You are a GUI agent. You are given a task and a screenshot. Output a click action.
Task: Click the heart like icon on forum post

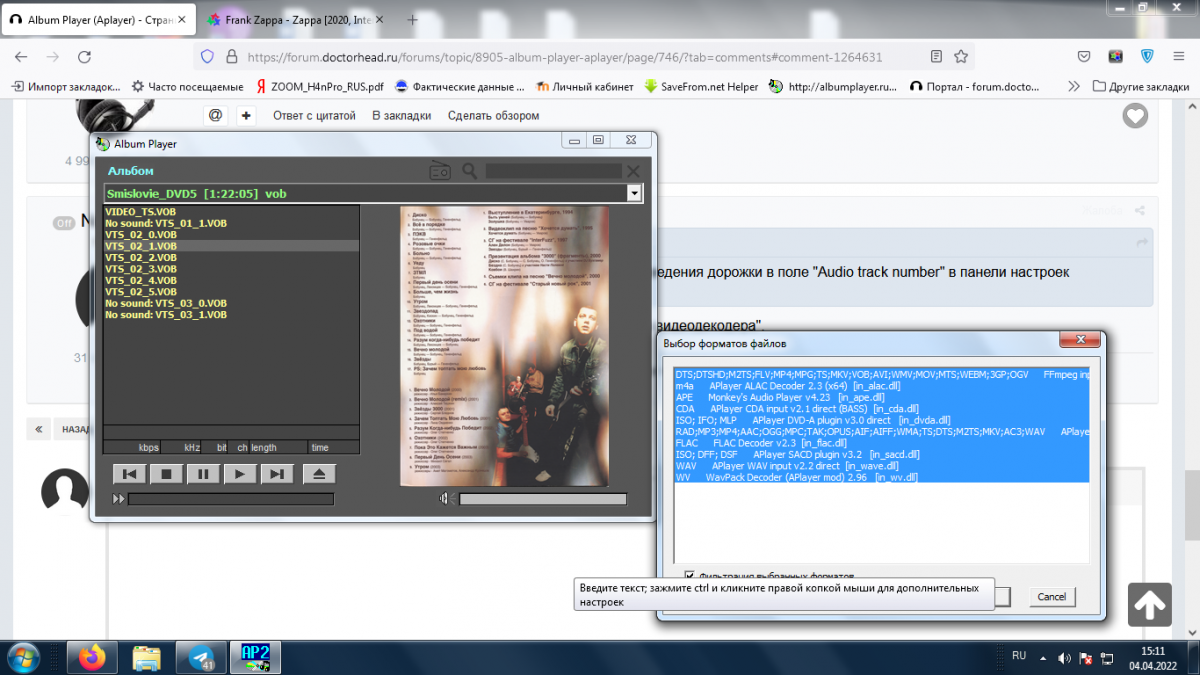point(1135,116)
